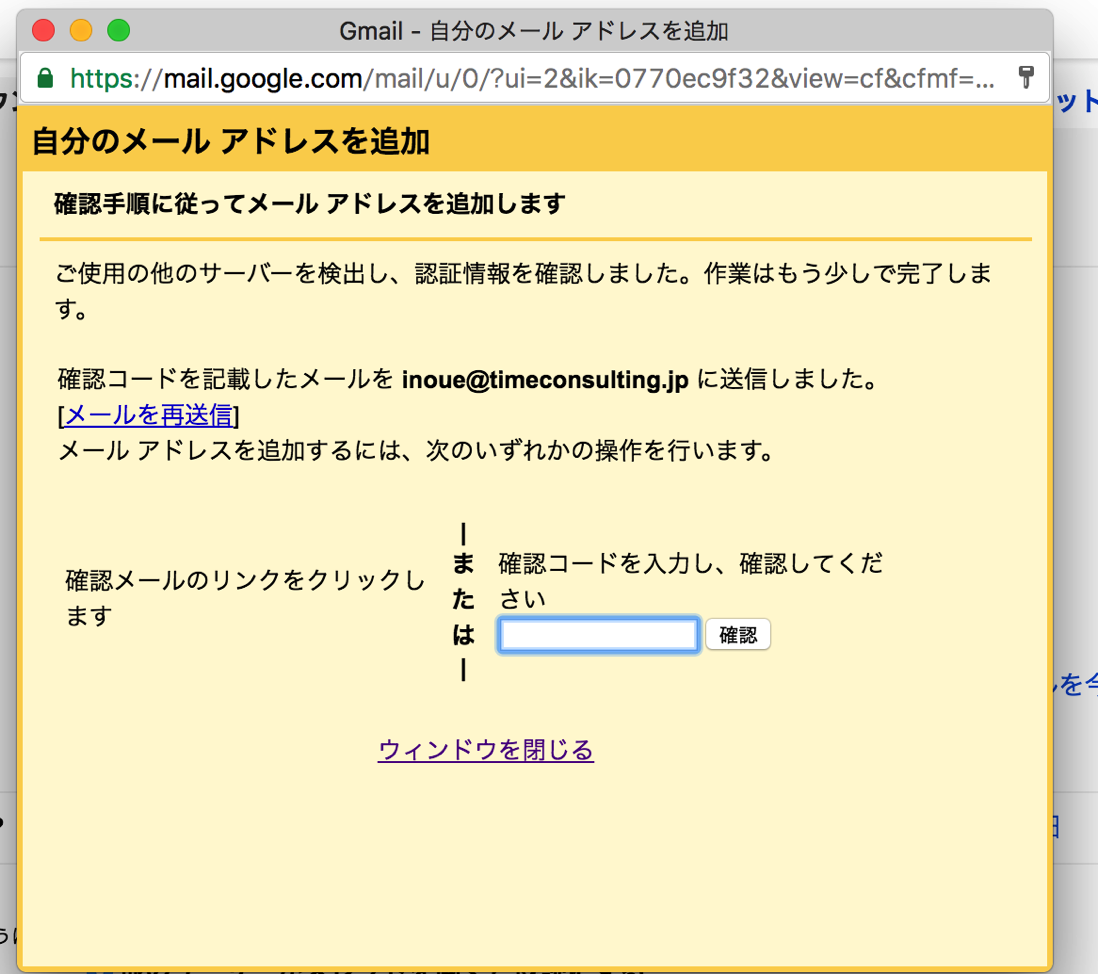Screen dimensions: 1098x974
Task: Click the window title Gmail - 自分のメール アドレスを追加
Action: 534,32
